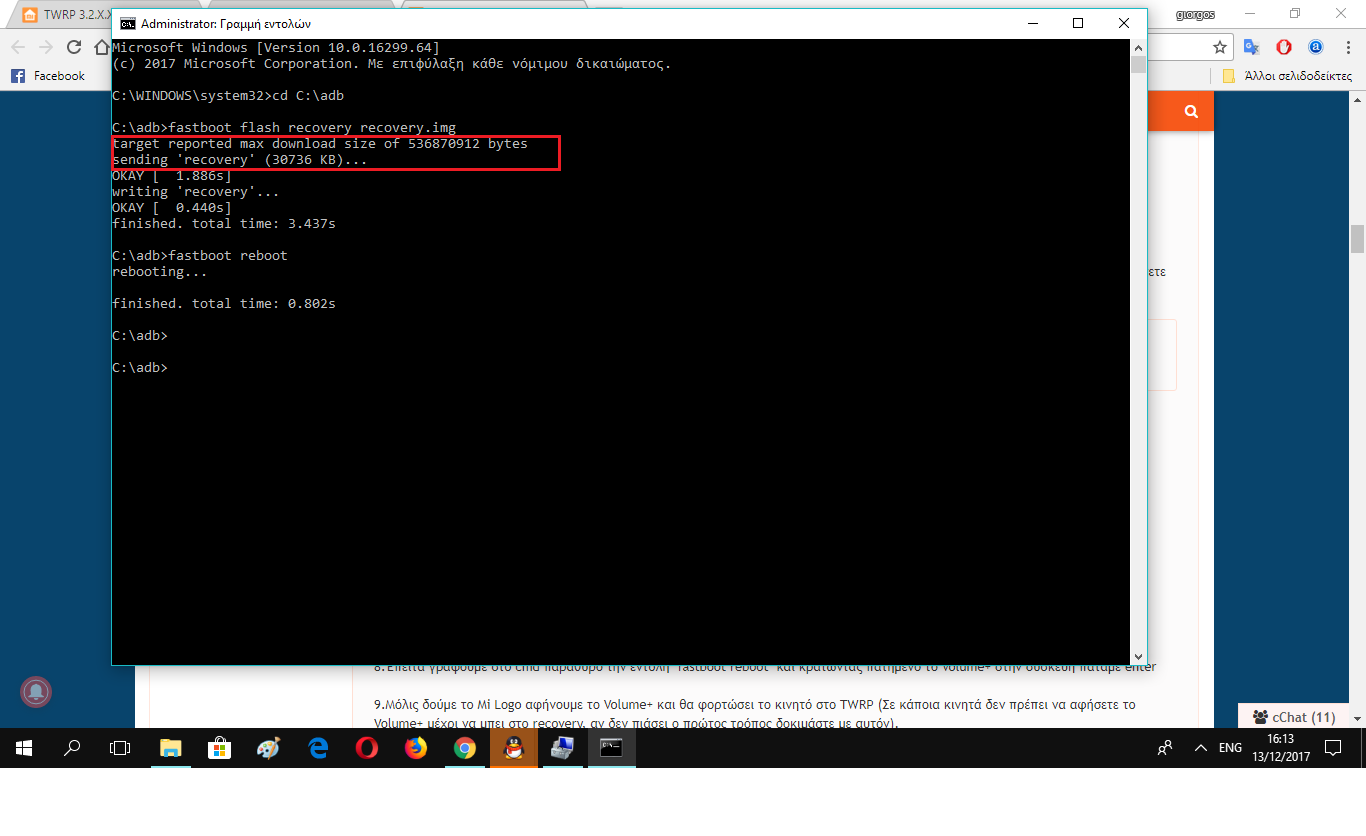
Task: Click the notification bell on webpage
Action: (36, 691)
